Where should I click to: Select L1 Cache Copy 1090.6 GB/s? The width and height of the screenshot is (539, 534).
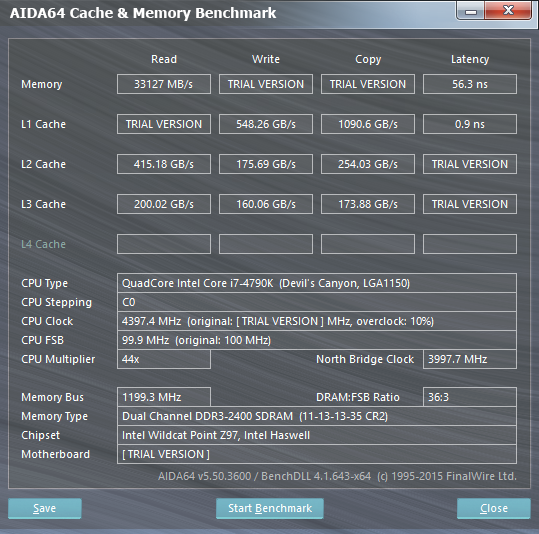[368, 124]
